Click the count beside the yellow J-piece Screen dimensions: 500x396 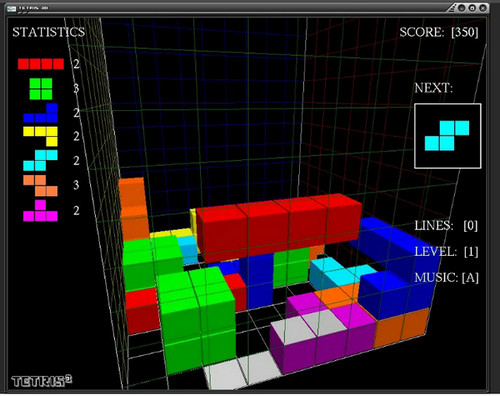(76, 136)
